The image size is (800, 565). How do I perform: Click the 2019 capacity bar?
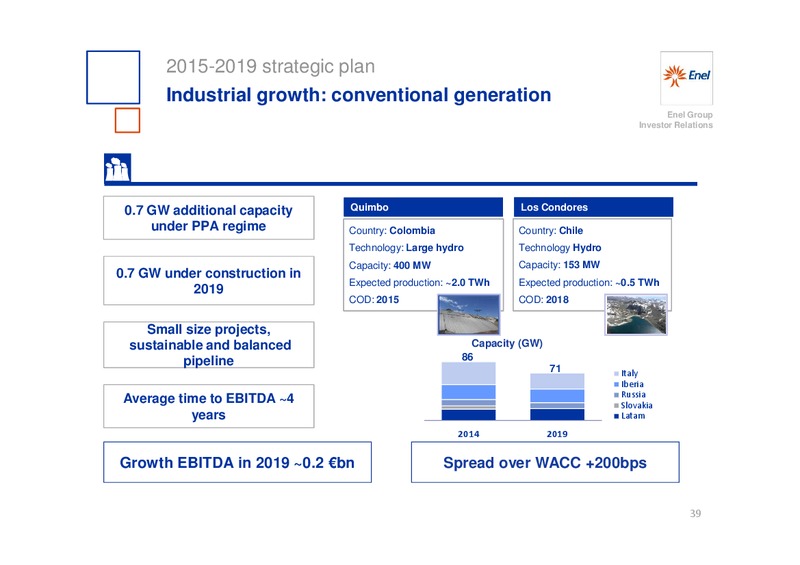(x=557, y=397)
